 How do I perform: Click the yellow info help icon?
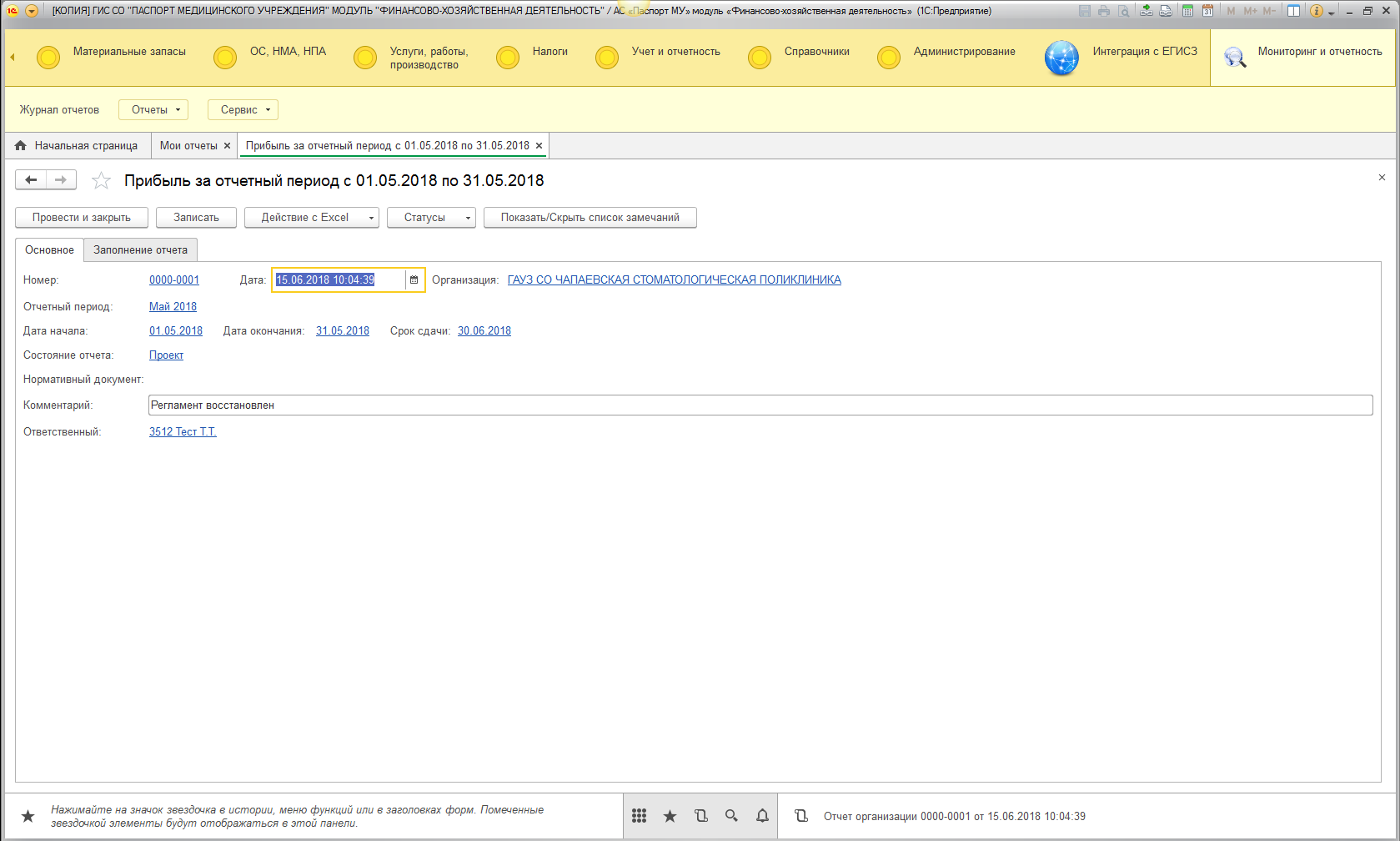point(1317,11)
